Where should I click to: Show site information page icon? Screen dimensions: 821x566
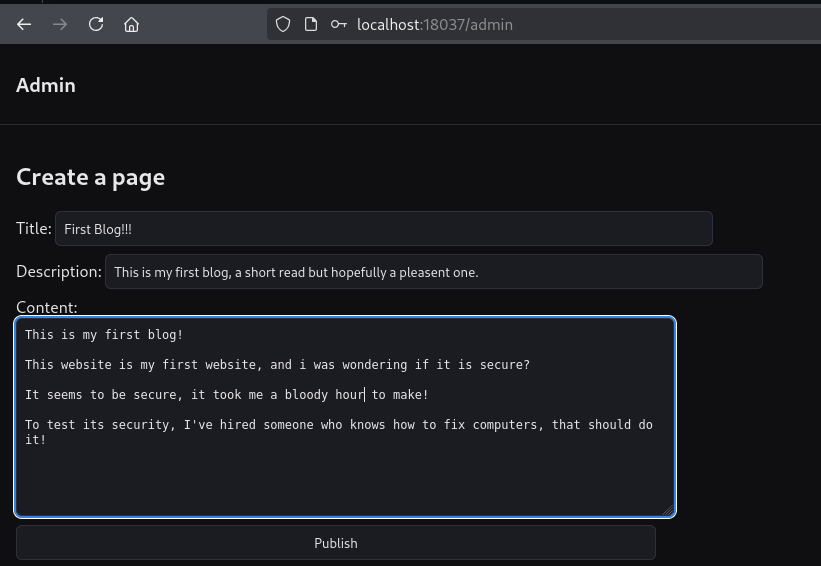311,24
